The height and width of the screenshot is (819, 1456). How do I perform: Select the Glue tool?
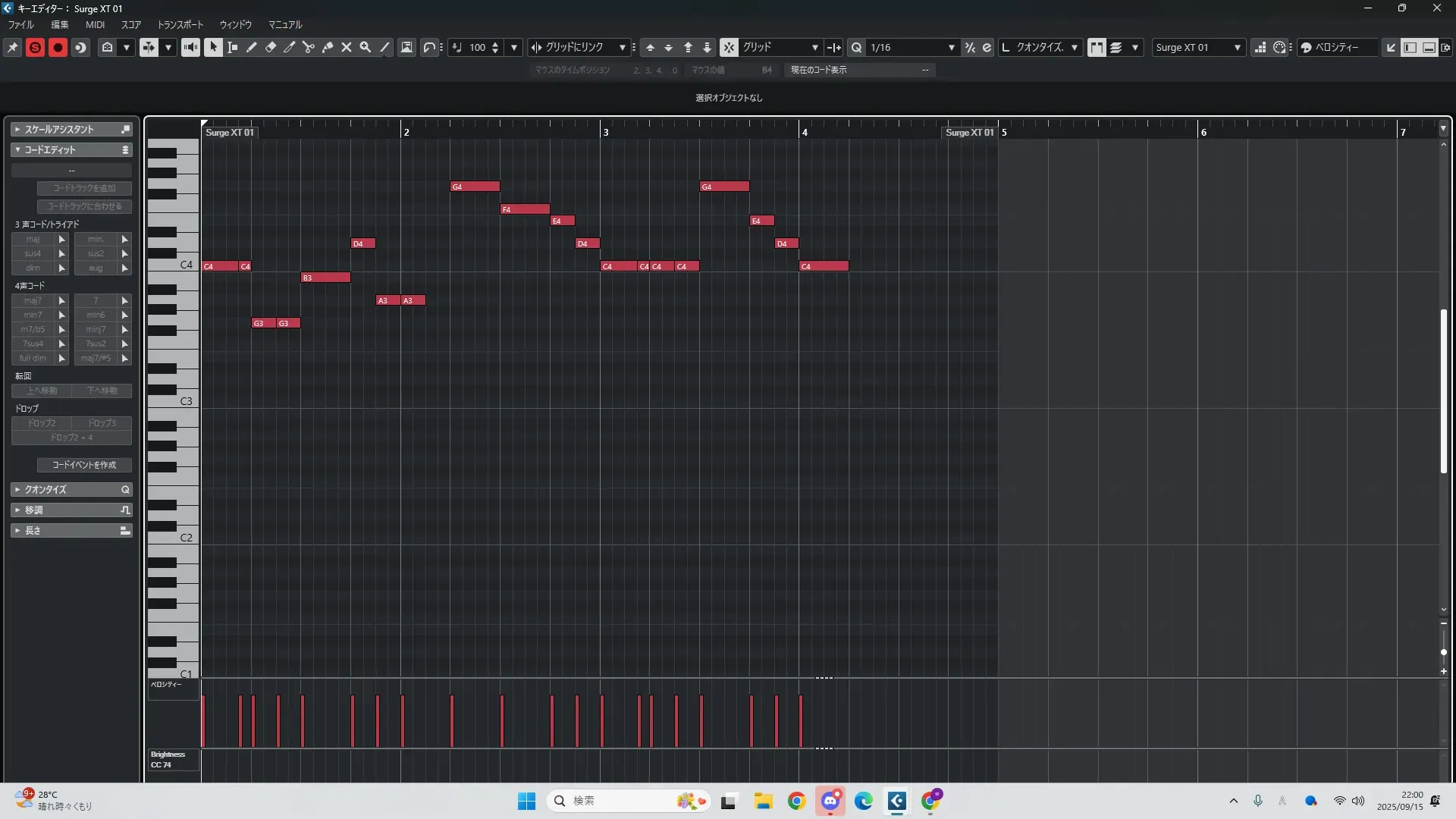(328, 47)
